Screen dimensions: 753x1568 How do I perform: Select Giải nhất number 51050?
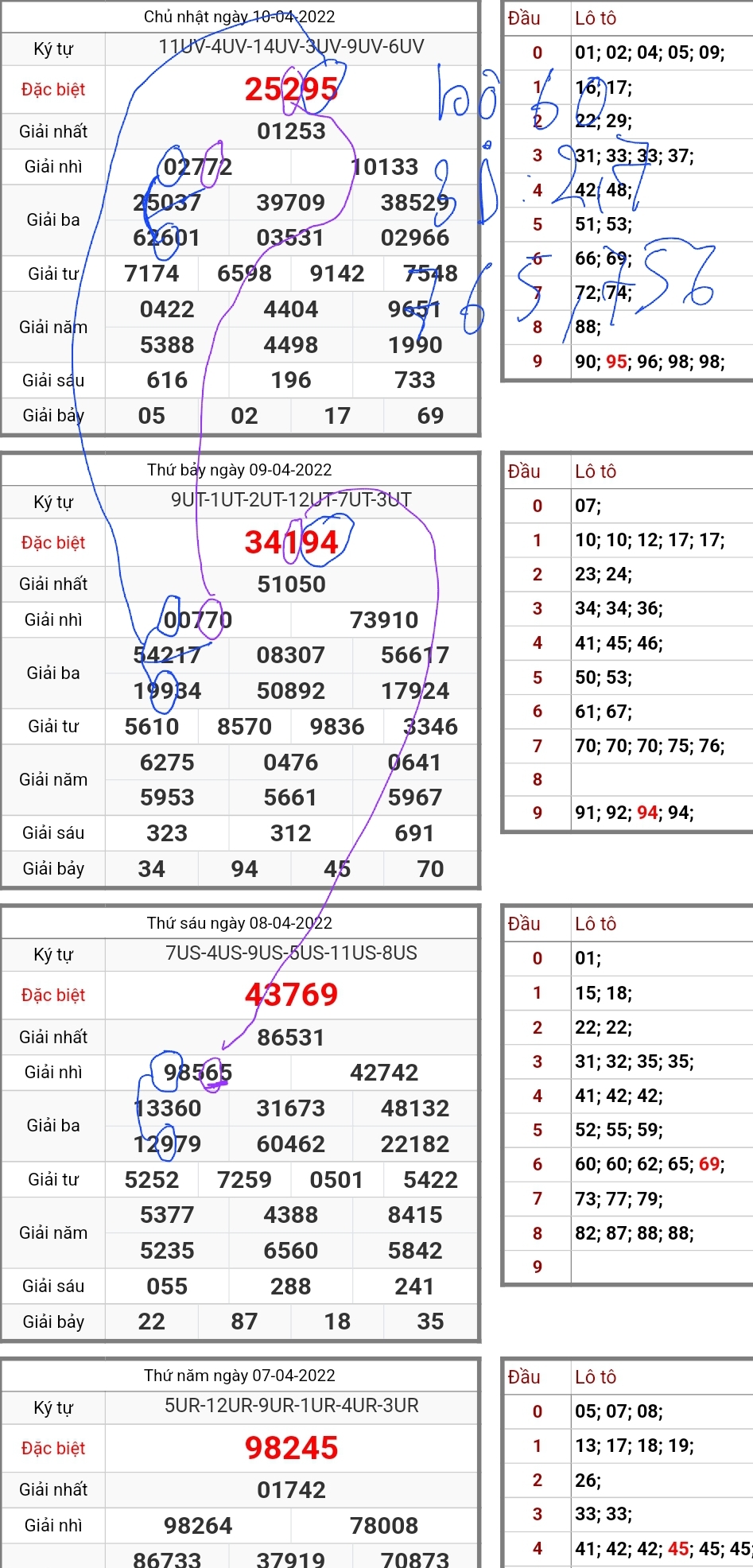[292, 584]
